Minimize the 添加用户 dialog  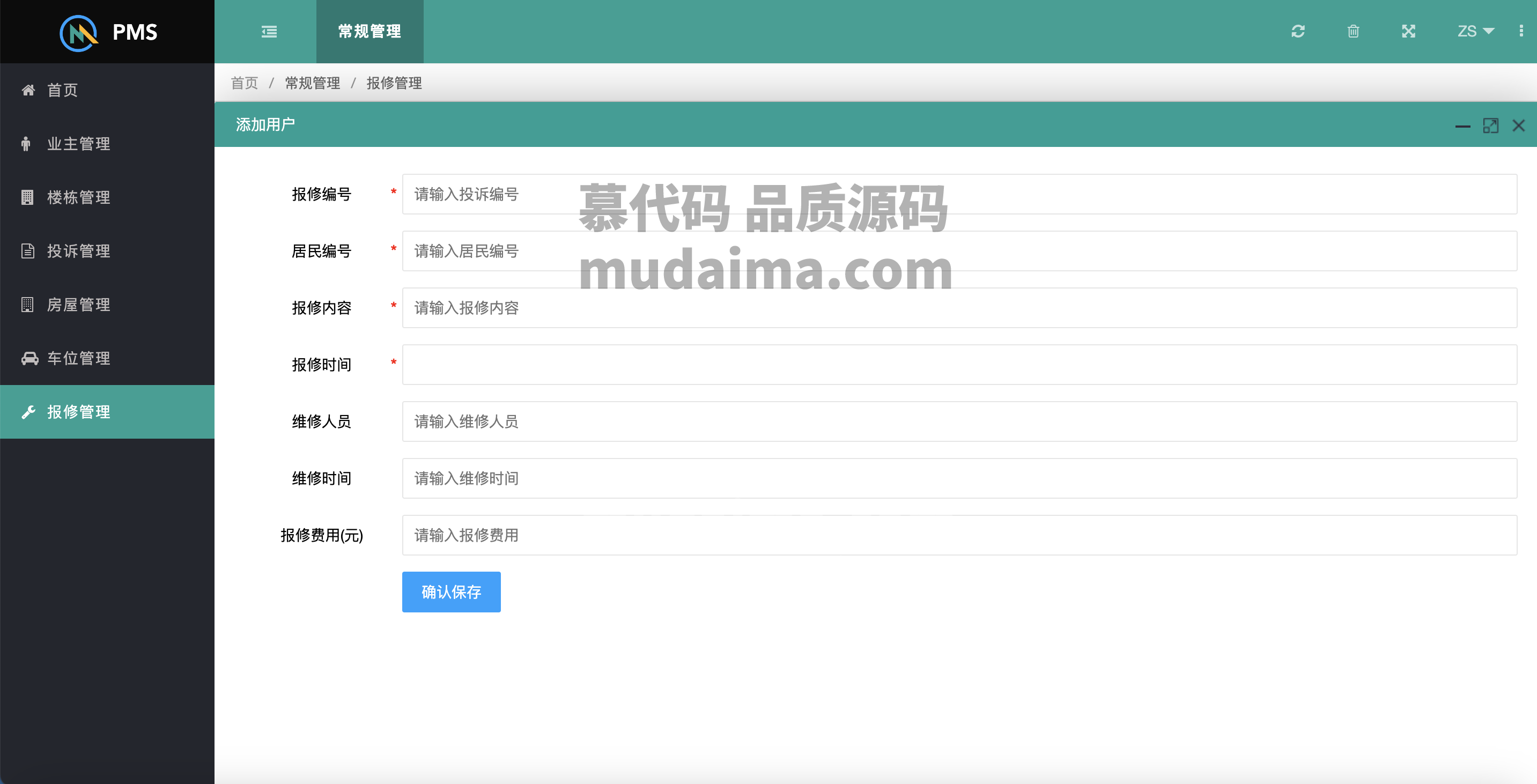tap(1462, 126)
